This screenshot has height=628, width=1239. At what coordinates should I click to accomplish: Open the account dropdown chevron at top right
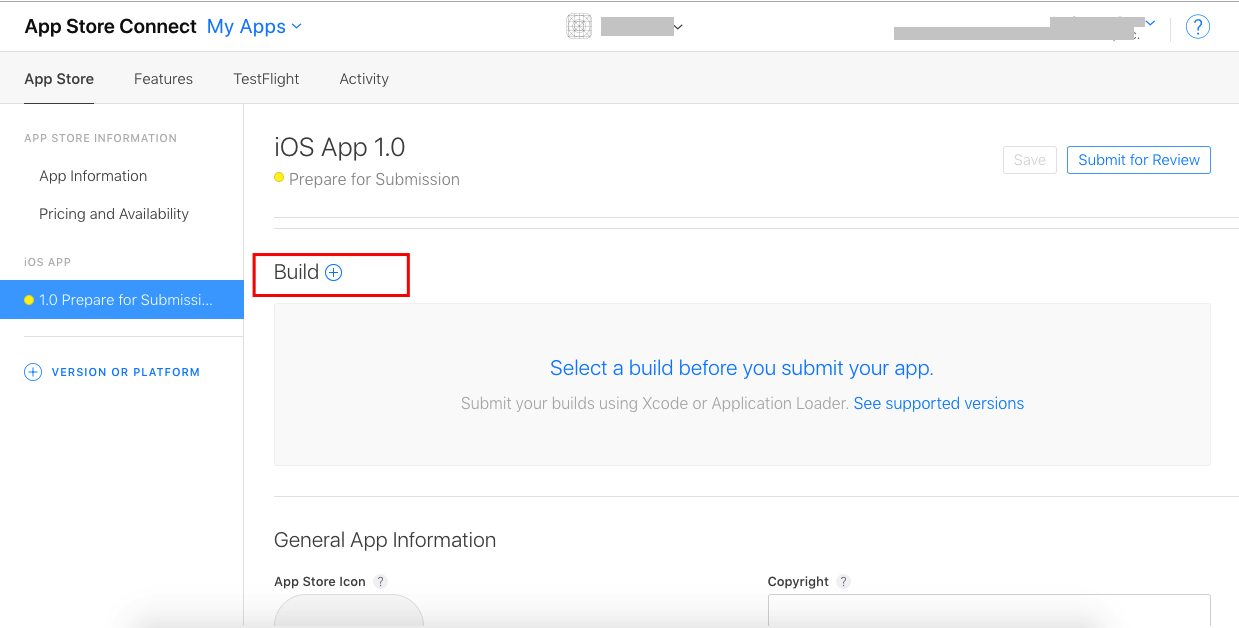coord(1150,22)
